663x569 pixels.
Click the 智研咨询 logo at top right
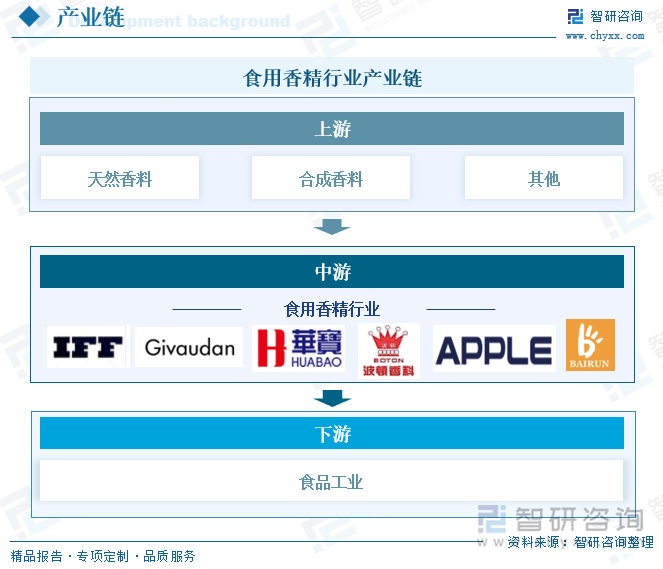point(605,17)
